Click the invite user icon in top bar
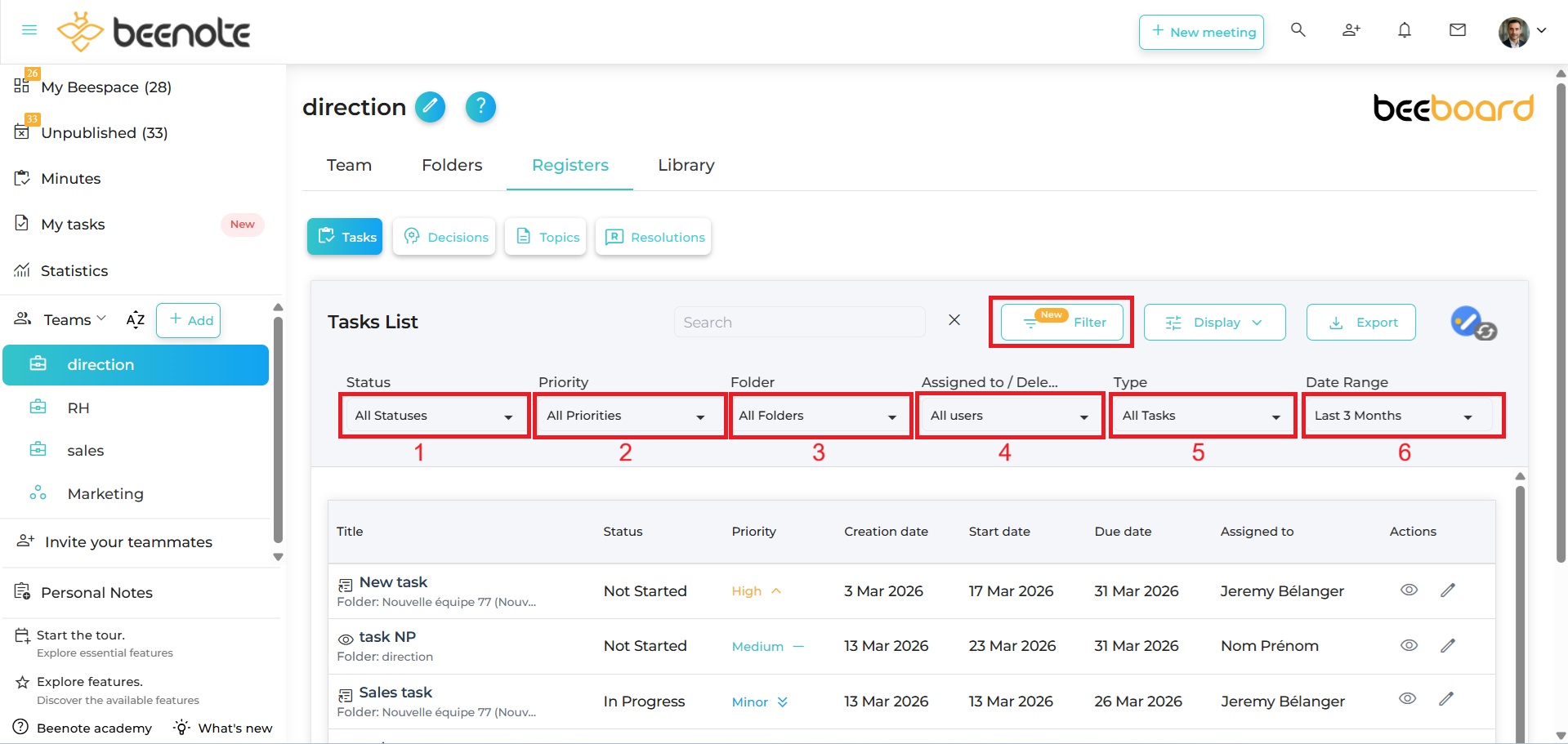 click(x=1351, y=30)
